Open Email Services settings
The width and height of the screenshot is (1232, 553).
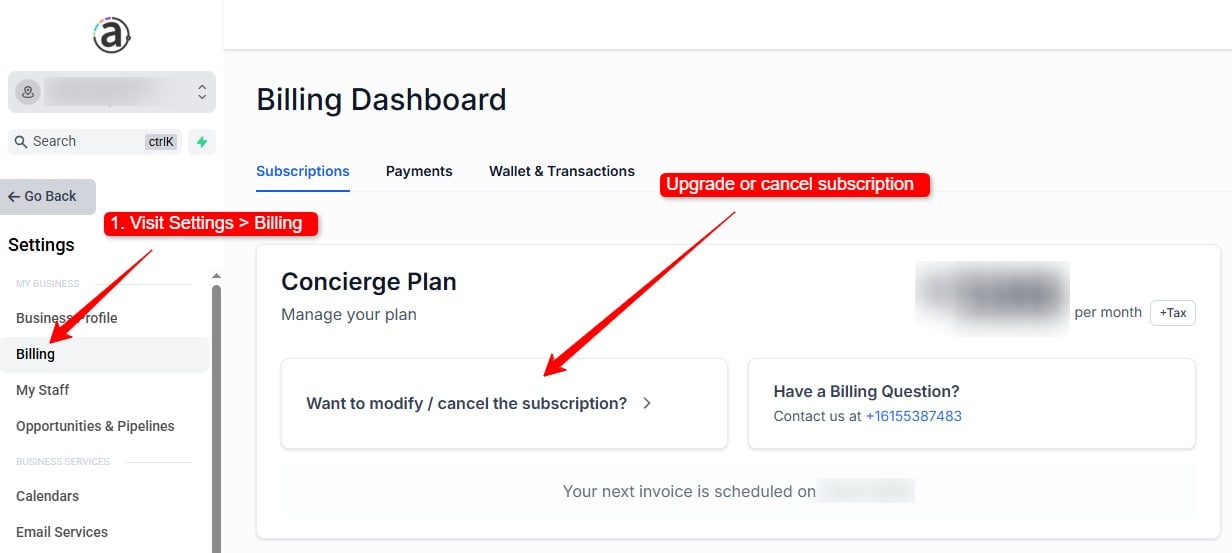[62, 532]
